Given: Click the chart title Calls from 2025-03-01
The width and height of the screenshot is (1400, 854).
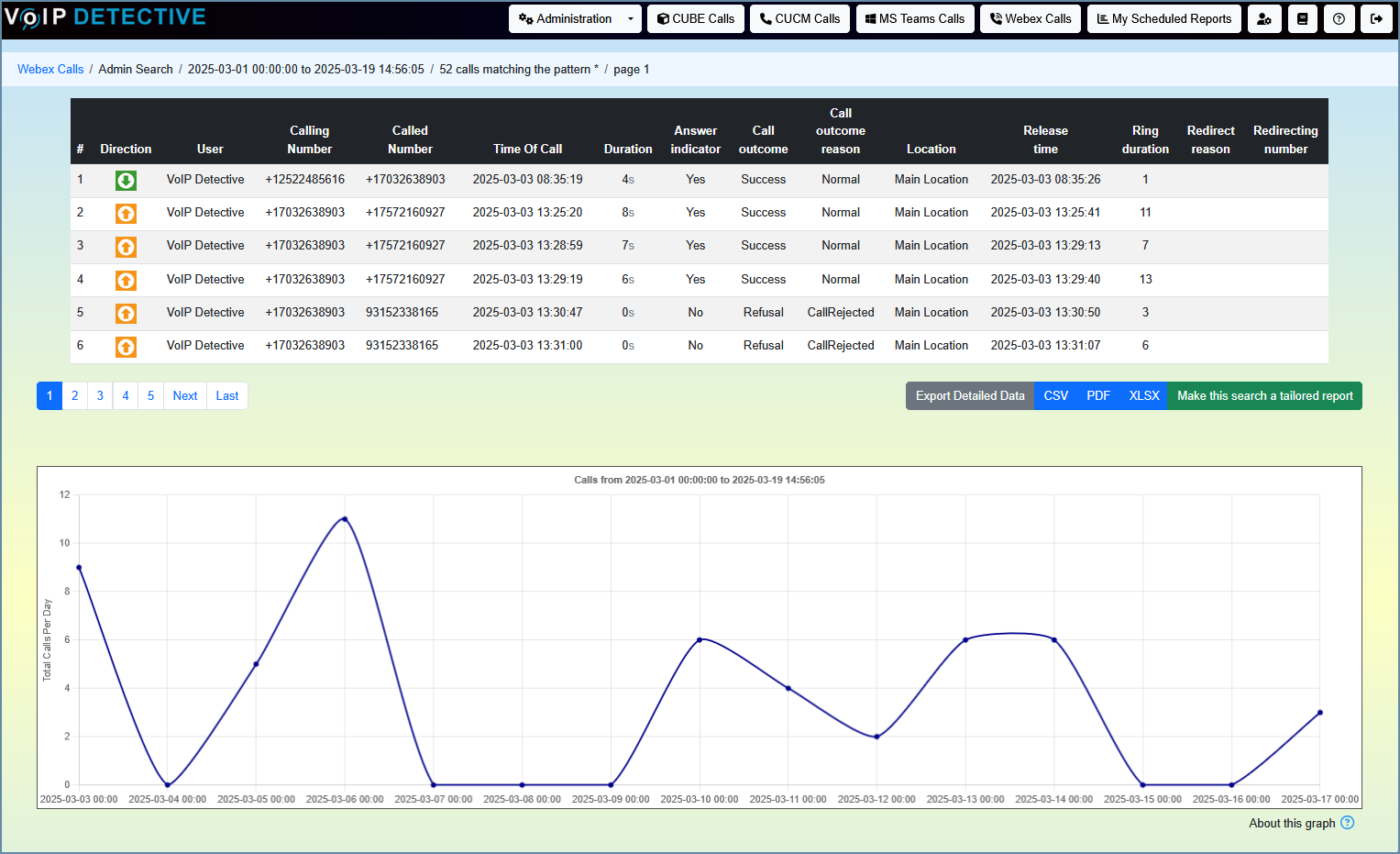Looking at the screenshot, I should pyautogui.click(x=700, y=480).
